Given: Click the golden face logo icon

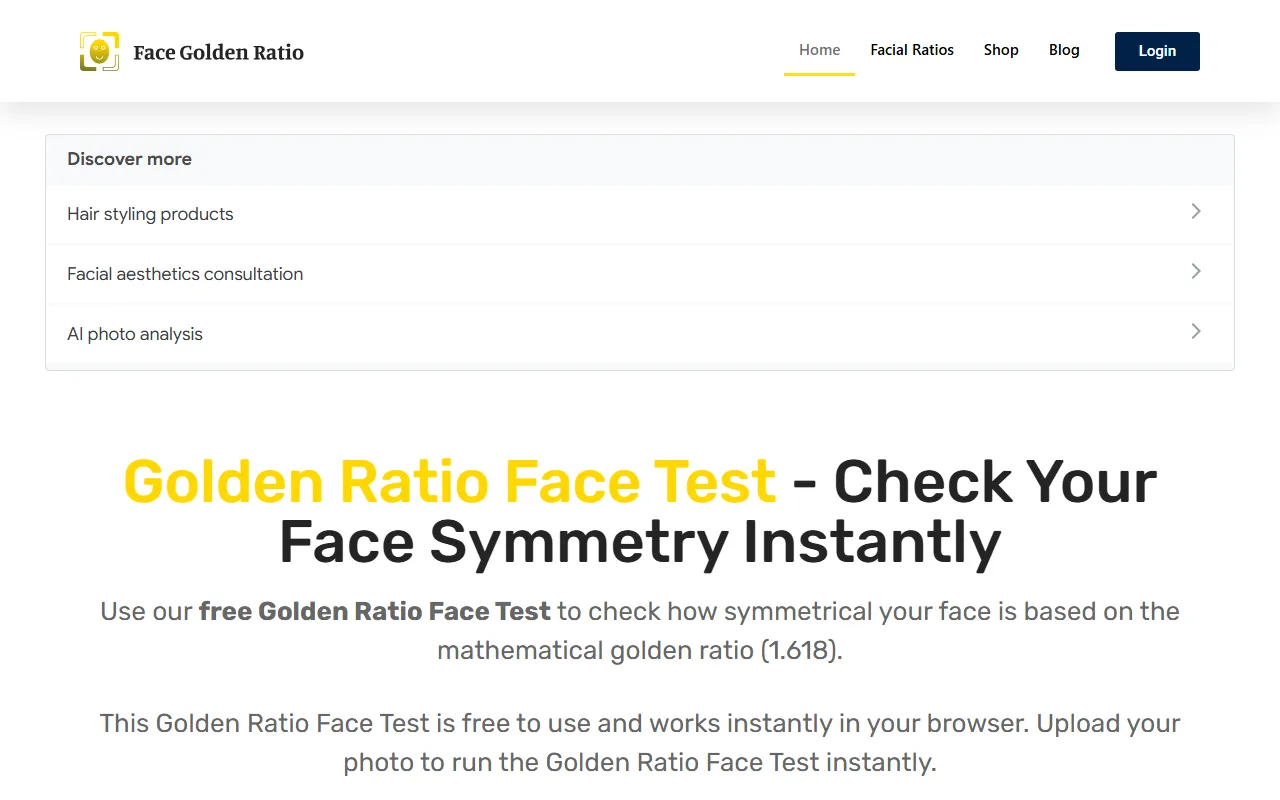Looking at the screenshot, I should [x=99, y=52].
